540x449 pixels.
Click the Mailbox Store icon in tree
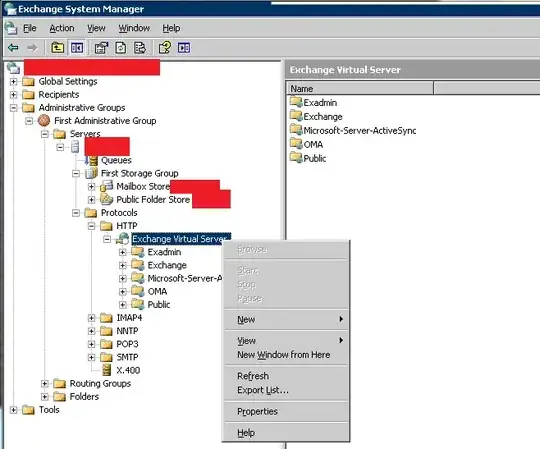[107, 186]
